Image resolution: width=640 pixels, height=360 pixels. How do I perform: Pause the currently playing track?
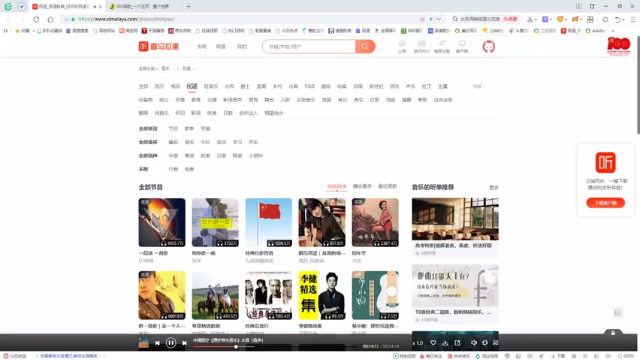171,343
